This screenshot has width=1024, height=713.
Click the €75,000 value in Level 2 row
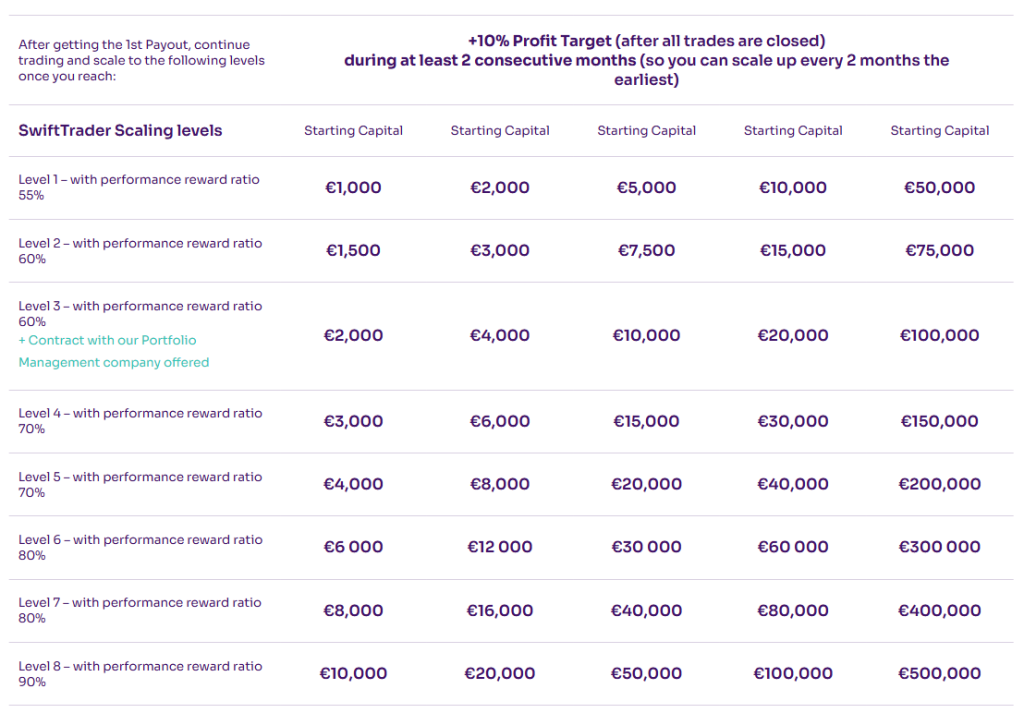pos(940,251)
